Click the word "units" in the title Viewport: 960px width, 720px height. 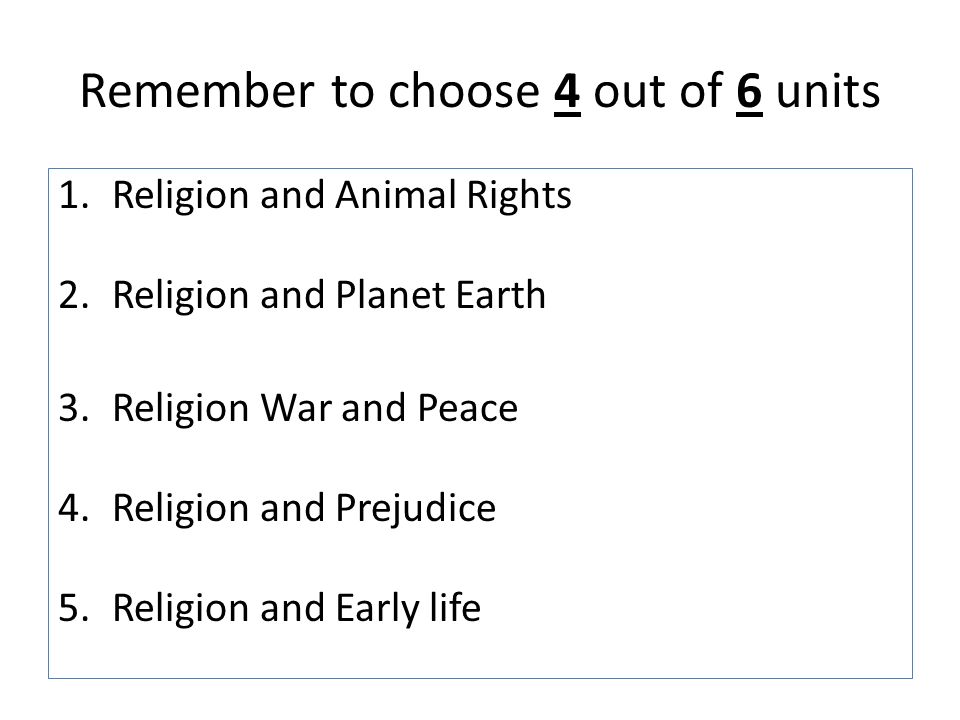pyautogui.click(x=828, y=91)
